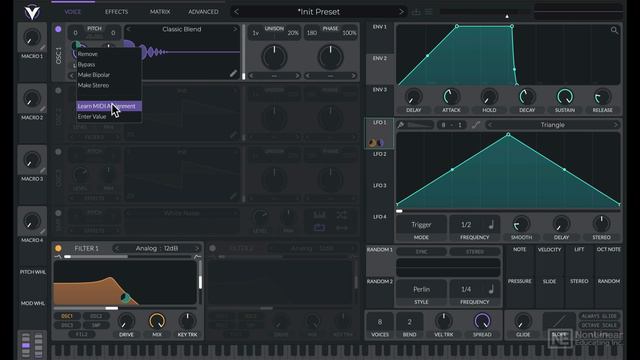Click the Spread knob
The width and height of the screenshot is (640, 360).
point(482,321)
